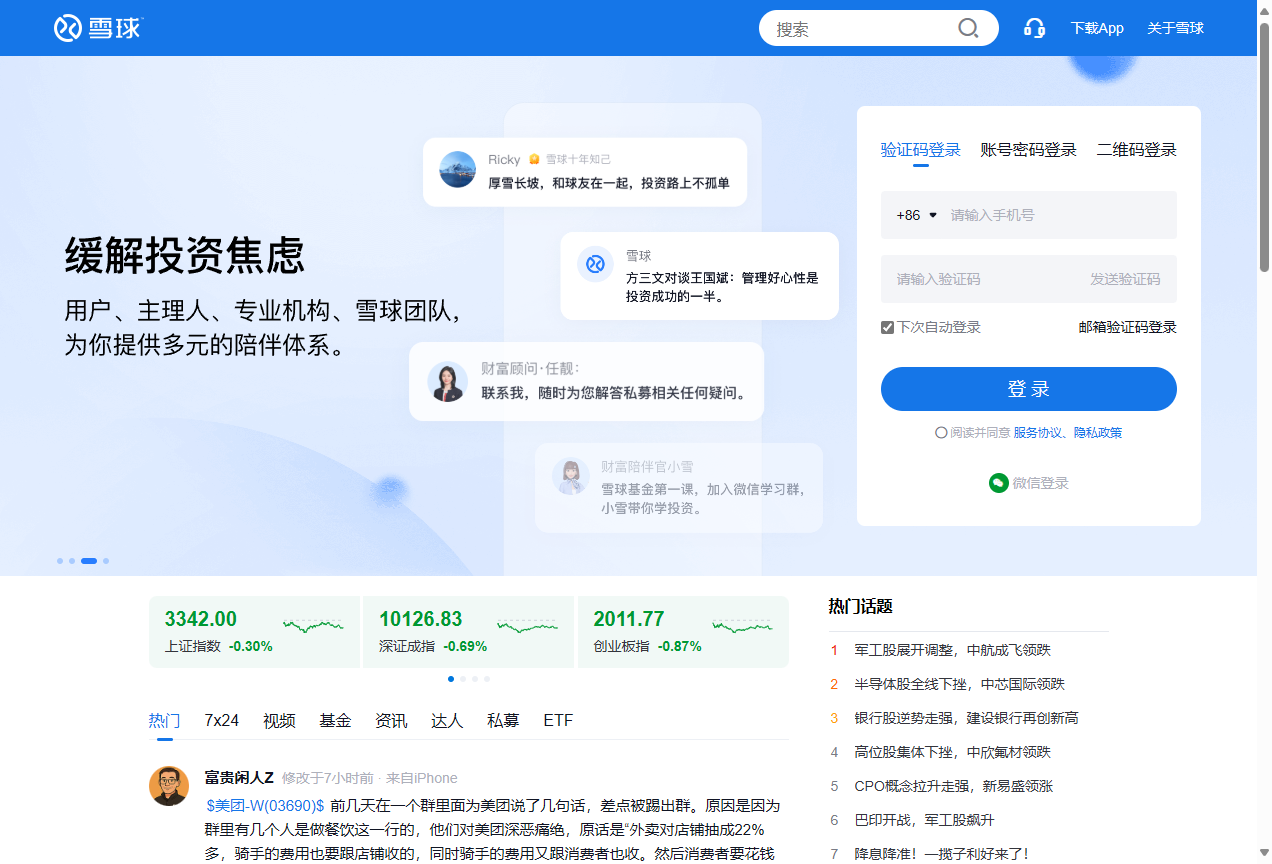Image resolution: width=1272 pixels, height=864 pixels.
Task: Click the search magnifier icon
Action: (967, 28)
